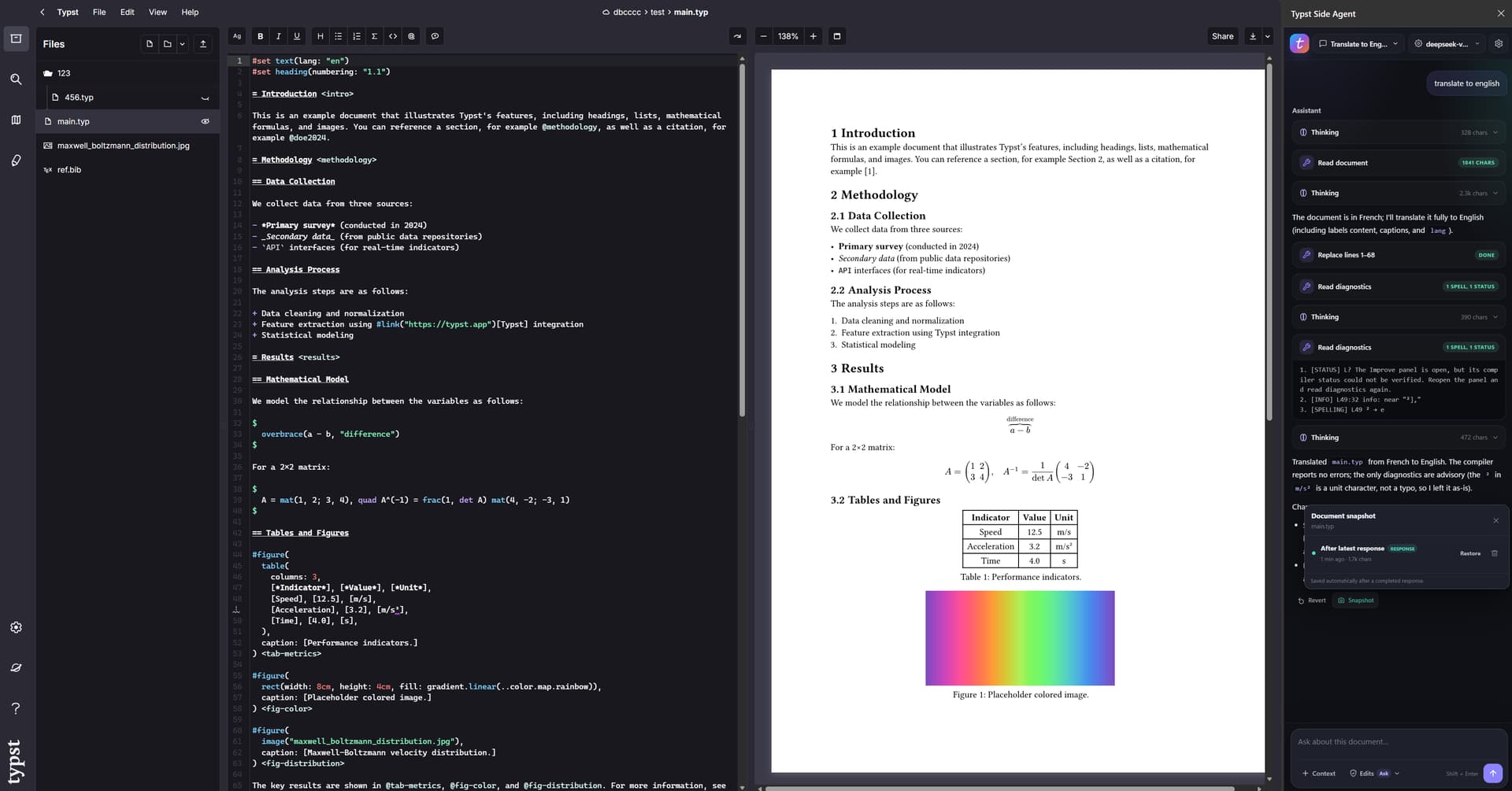Screen dimensions: 1512x791
Task: Open the help question mark icon
Action: (16, 708)
